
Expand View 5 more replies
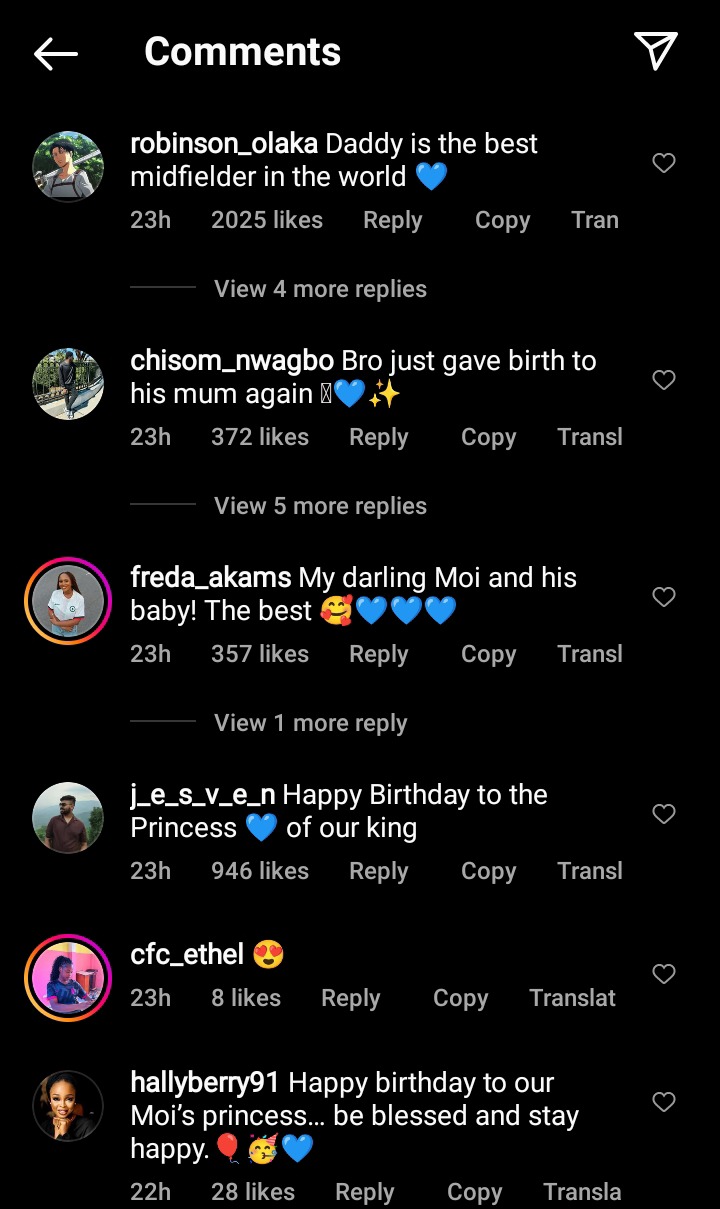(x=320, y=506)
